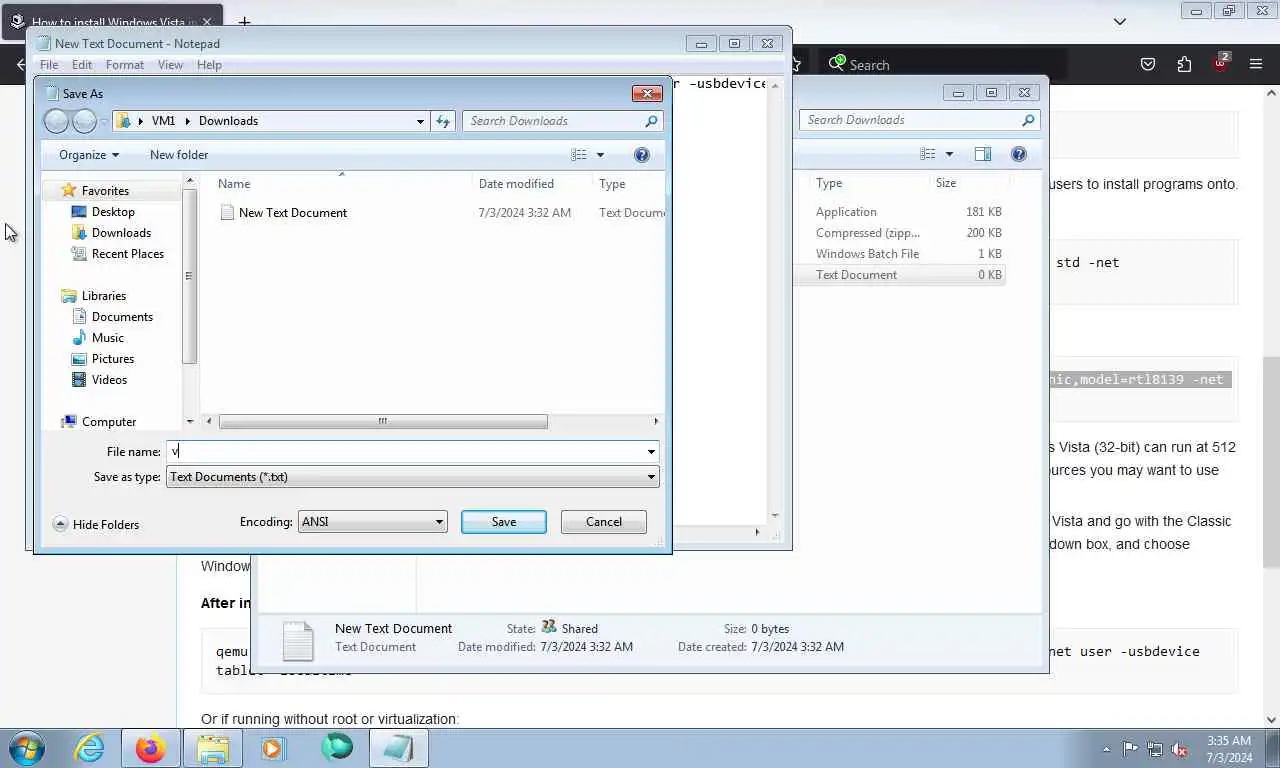This screenshot has width=1280, height=768.
Task: Open Notepad's File menu
Action: pyautogui.click(x=48, y=65)
